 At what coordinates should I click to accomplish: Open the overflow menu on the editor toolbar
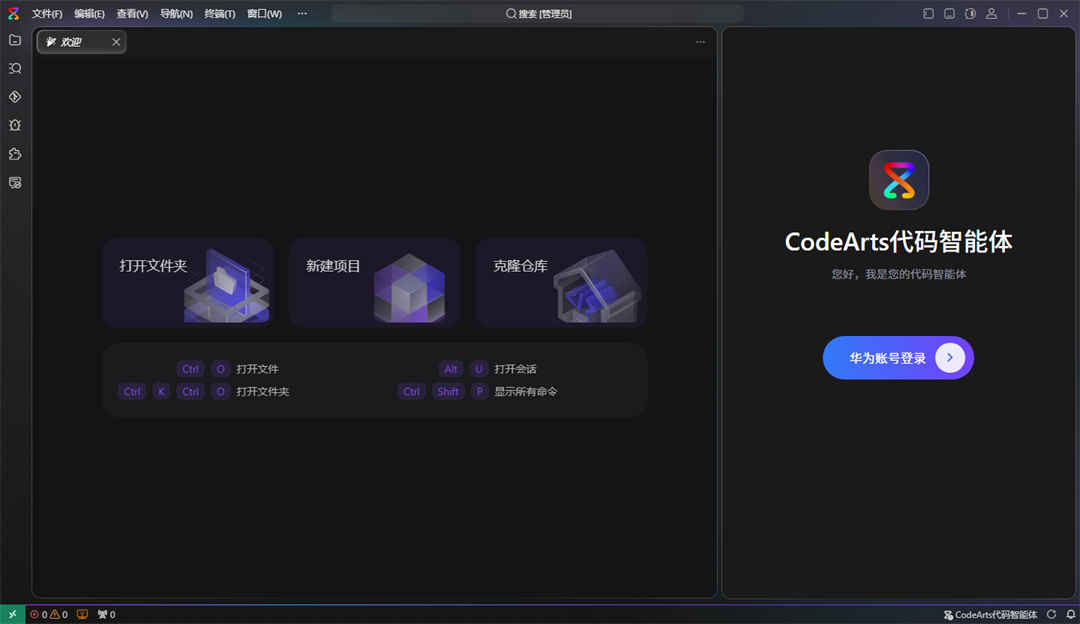[x=700, y=42]
